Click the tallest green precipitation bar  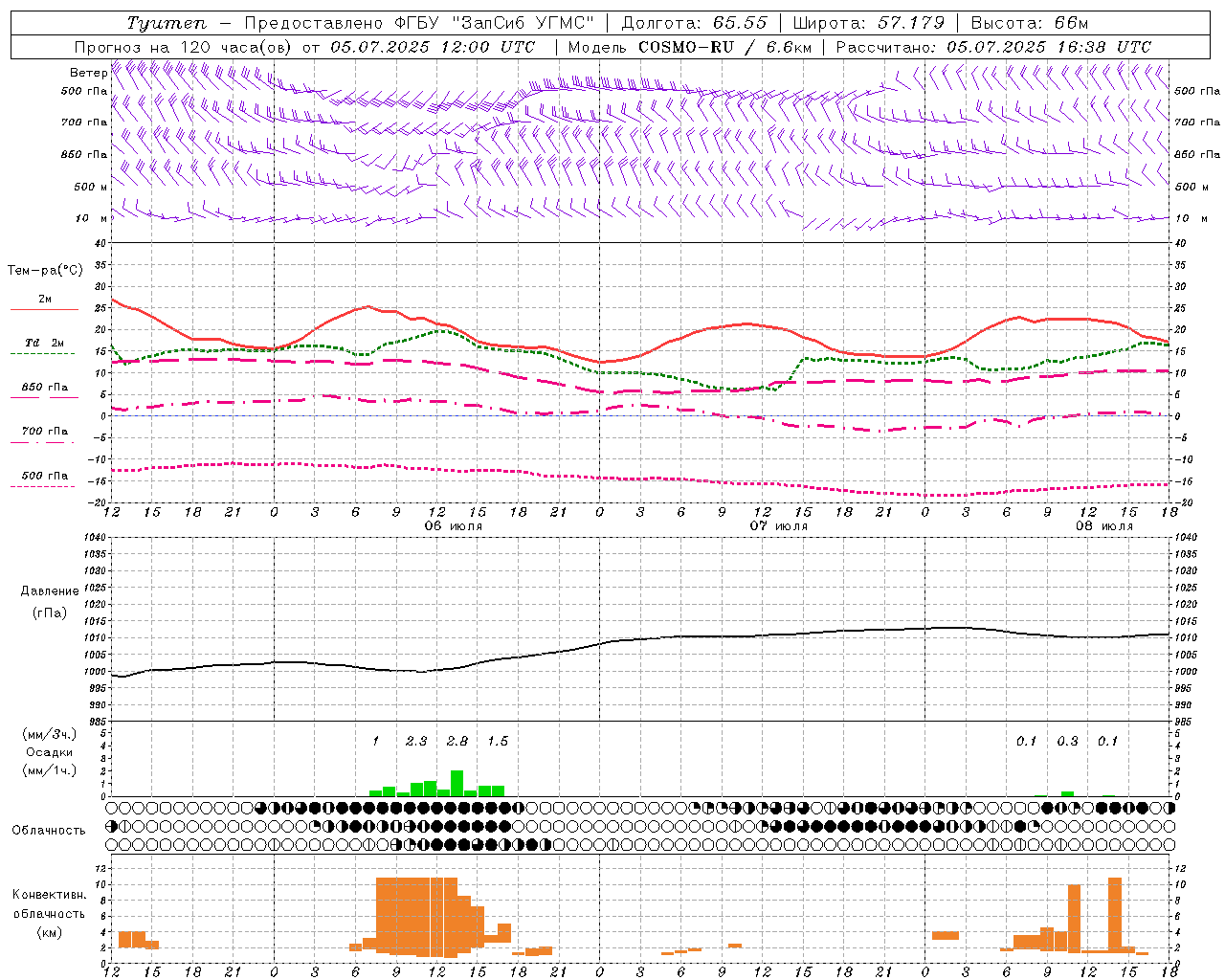[457, 783]
